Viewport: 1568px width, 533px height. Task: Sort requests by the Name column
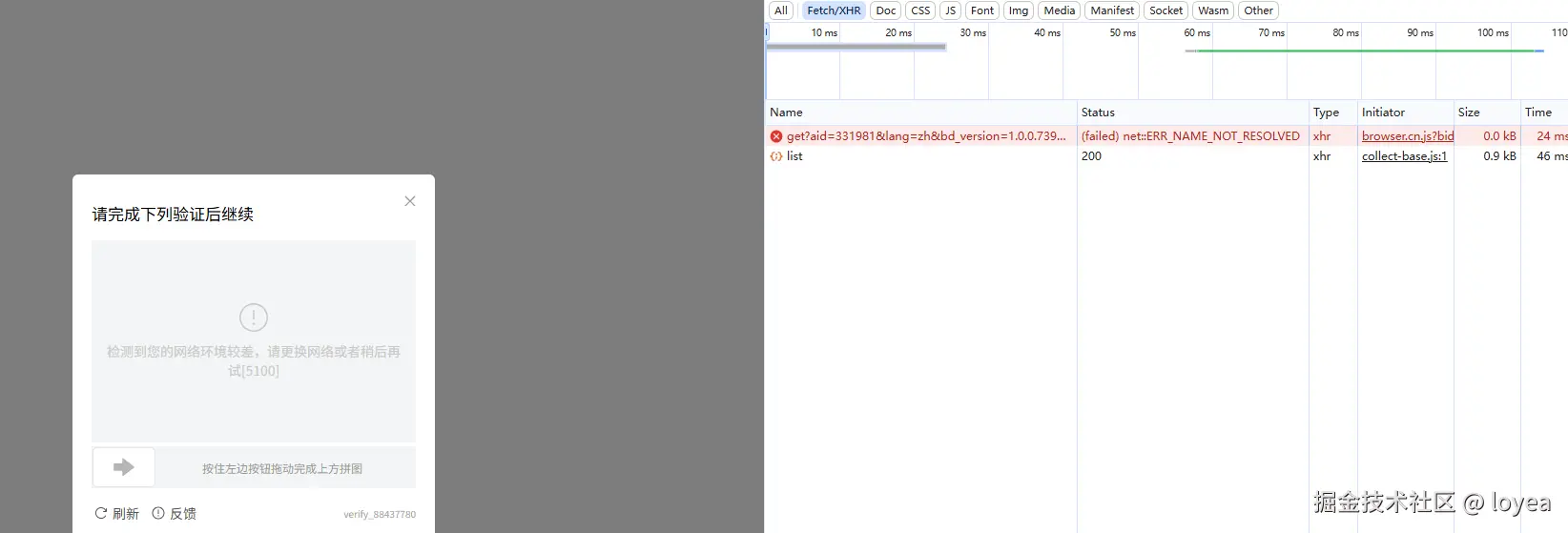pos(787,113)
